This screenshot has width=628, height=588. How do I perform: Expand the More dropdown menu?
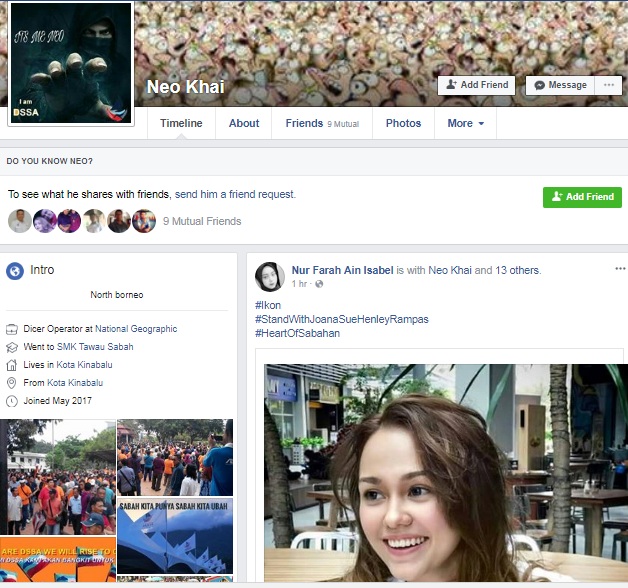coord(465,123)
